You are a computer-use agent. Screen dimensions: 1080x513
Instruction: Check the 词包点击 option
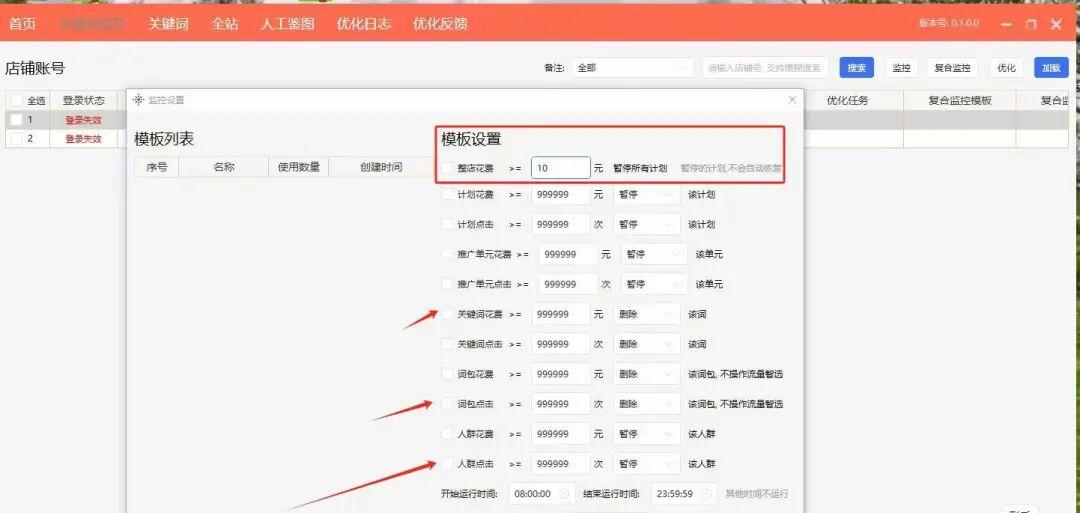tap(447, 404)
